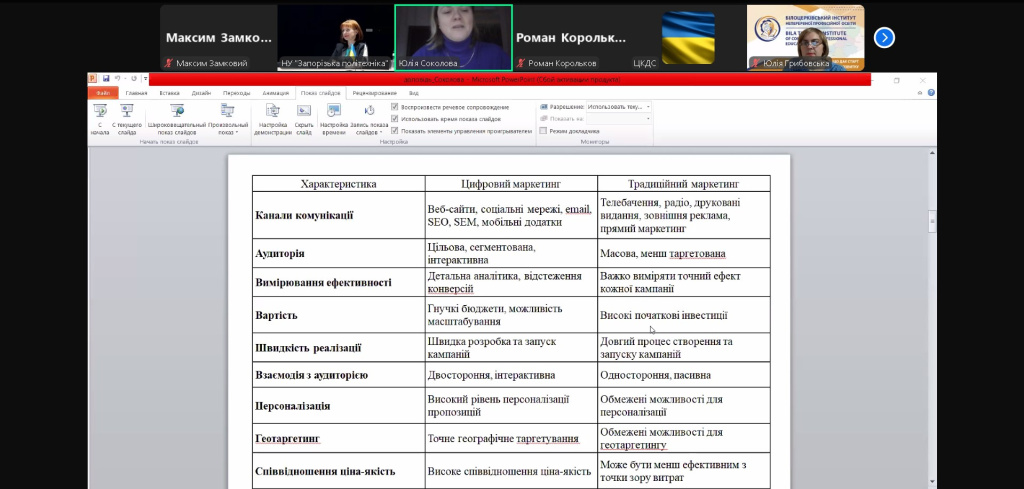Click PowerPoint application icon in title bar
This screenshot has width=1024, height=489.
pyautogui.click(x=93, y=79)
